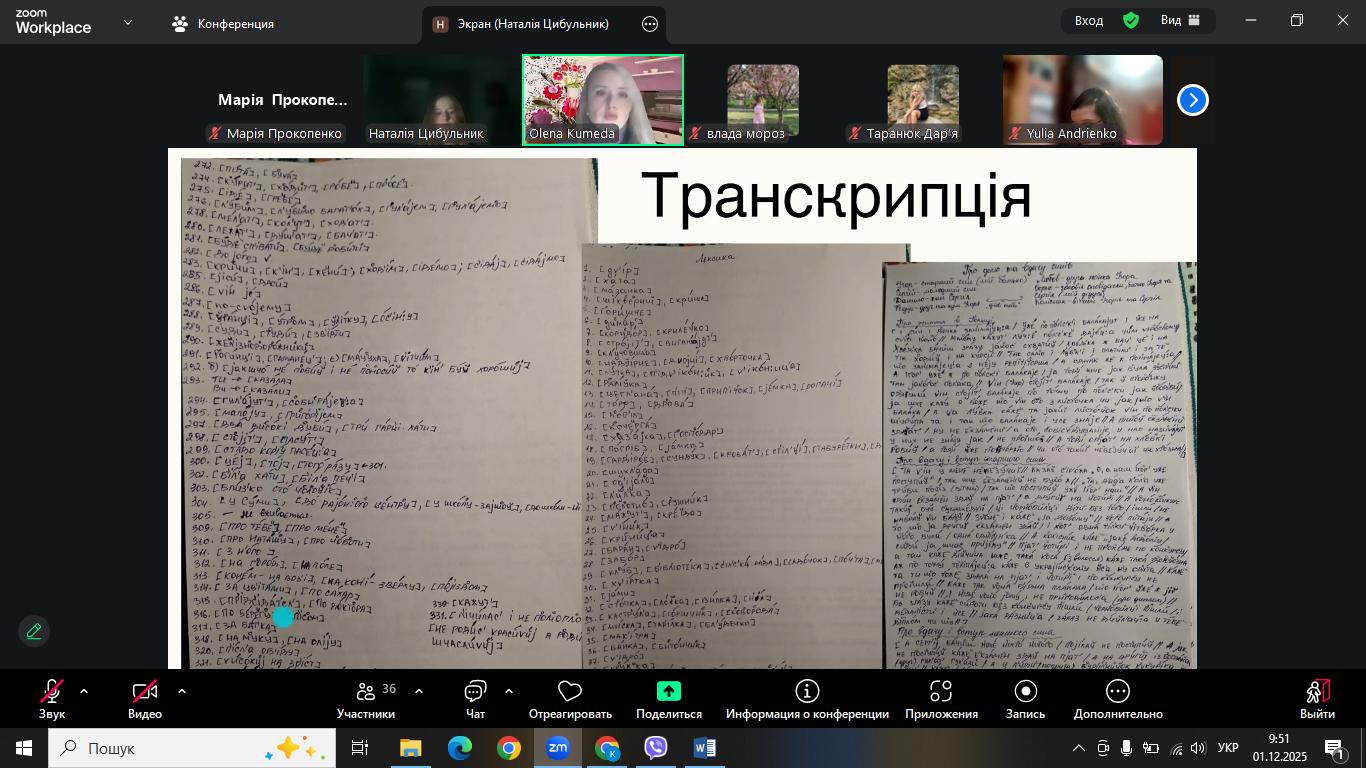
Task: Expand video options arrow next to Видео
Action: tap(182, 691)
